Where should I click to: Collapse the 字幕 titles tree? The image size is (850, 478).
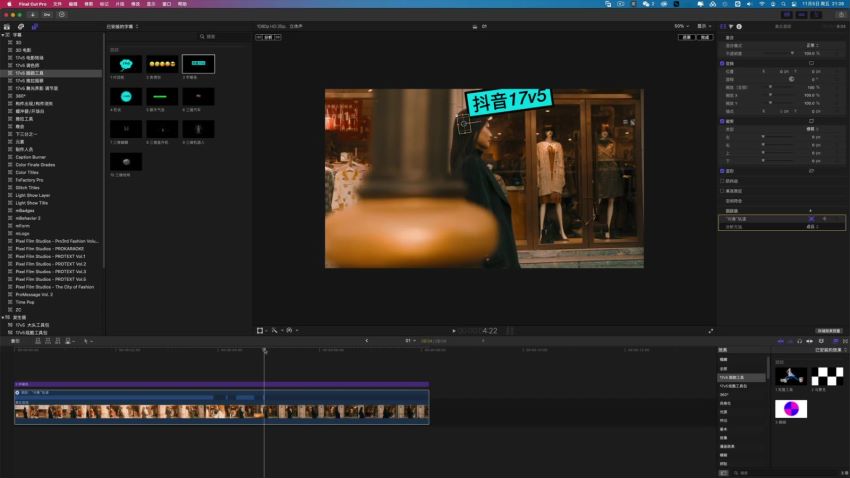[x=3, y=35]
